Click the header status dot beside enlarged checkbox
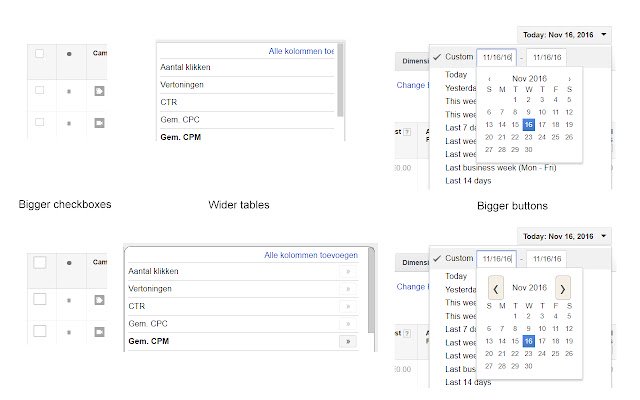Viewport: 640px width, 400px height. [x=69, y=263]
